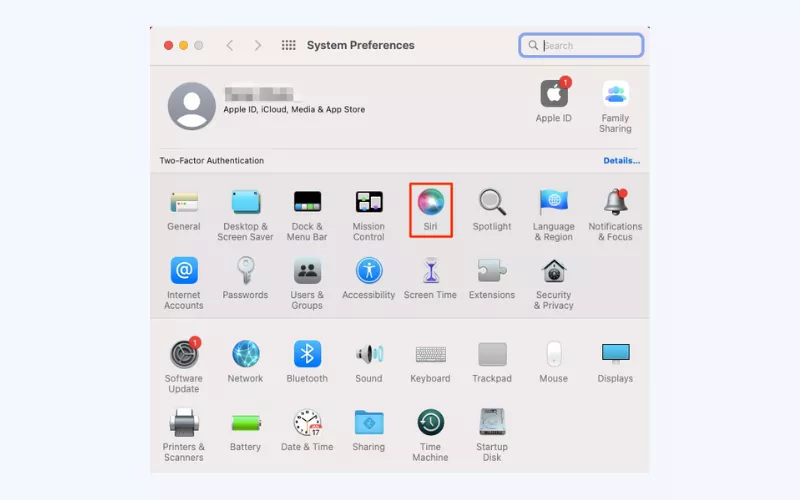This screenshot has height=500, width=800.
Task: Close the System Preferences window
Action: [168, 45]
